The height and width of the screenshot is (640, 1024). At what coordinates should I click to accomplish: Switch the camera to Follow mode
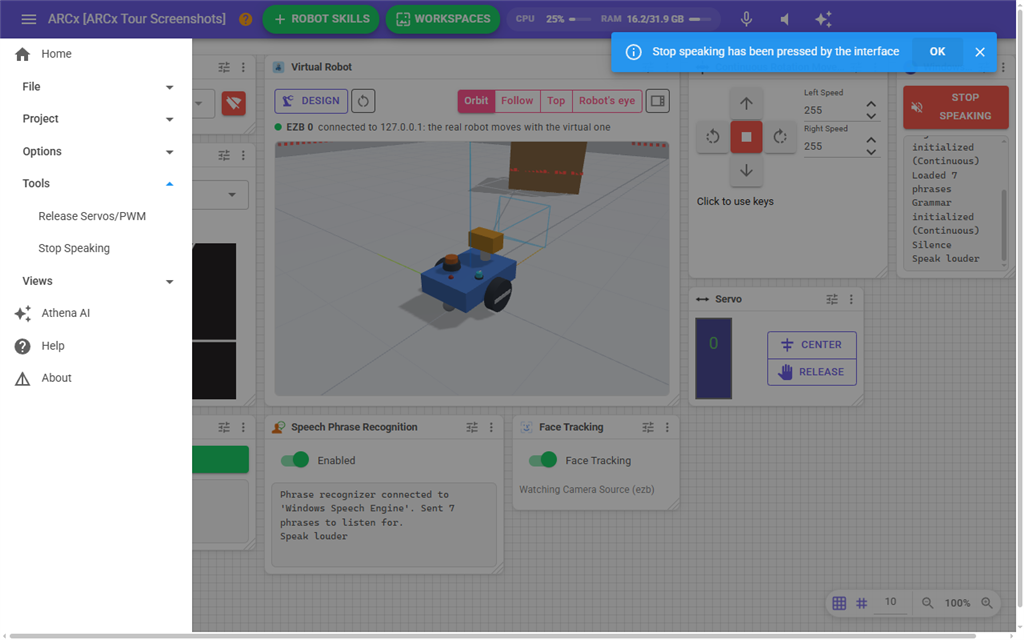517,101
